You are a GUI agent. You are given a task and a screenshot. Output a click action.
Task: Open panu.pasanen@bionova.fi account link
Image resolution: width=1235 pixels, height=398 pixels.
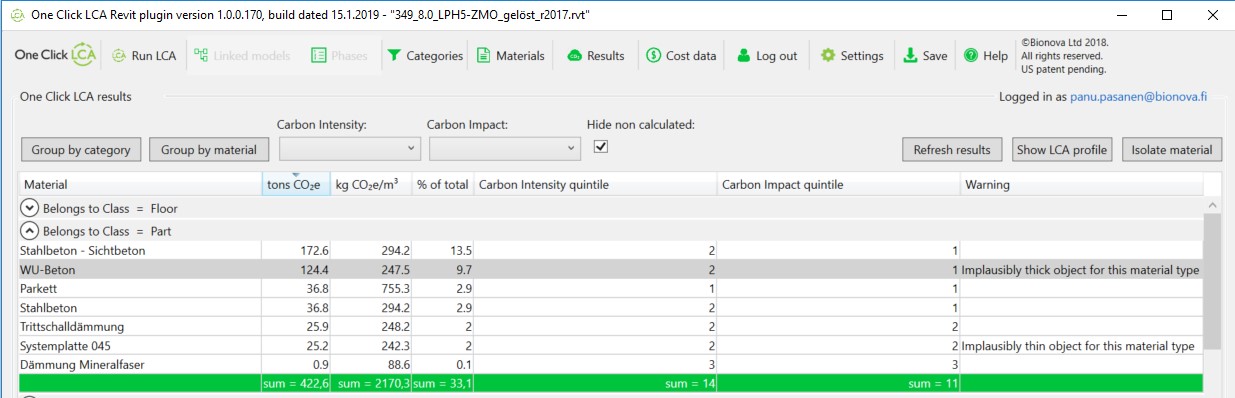pyautogui.click(x=1139, y=97)
